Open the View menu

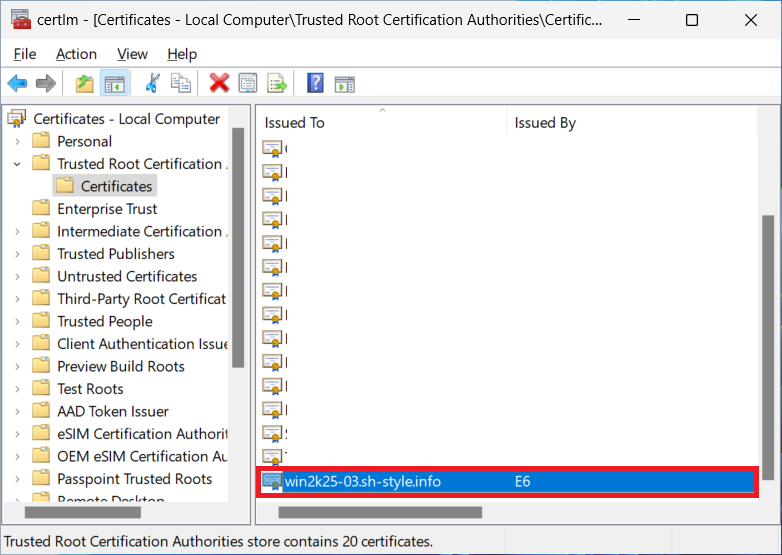point(132,54)
